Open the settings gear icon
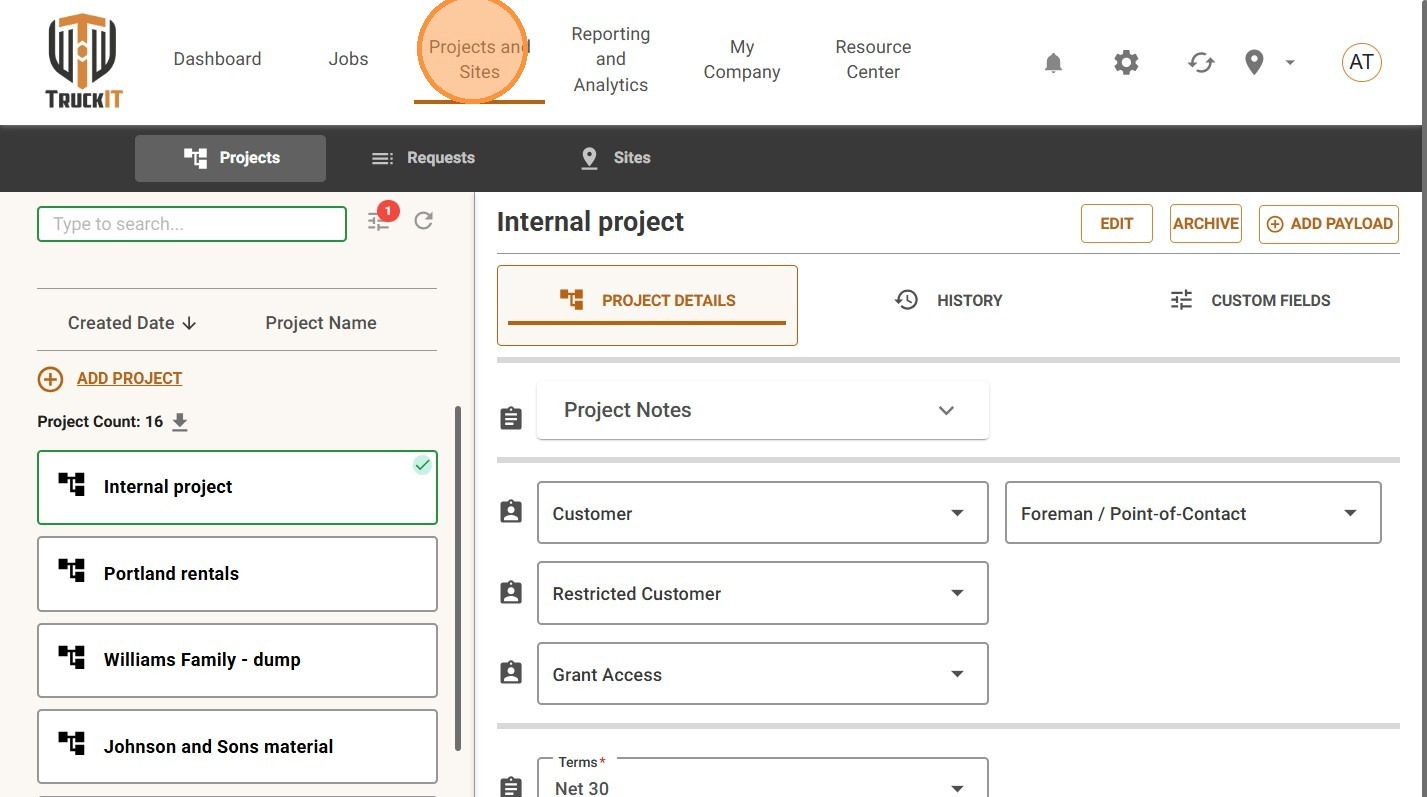This screenshot has height=797, width=1427. (x=1126, y=63)
